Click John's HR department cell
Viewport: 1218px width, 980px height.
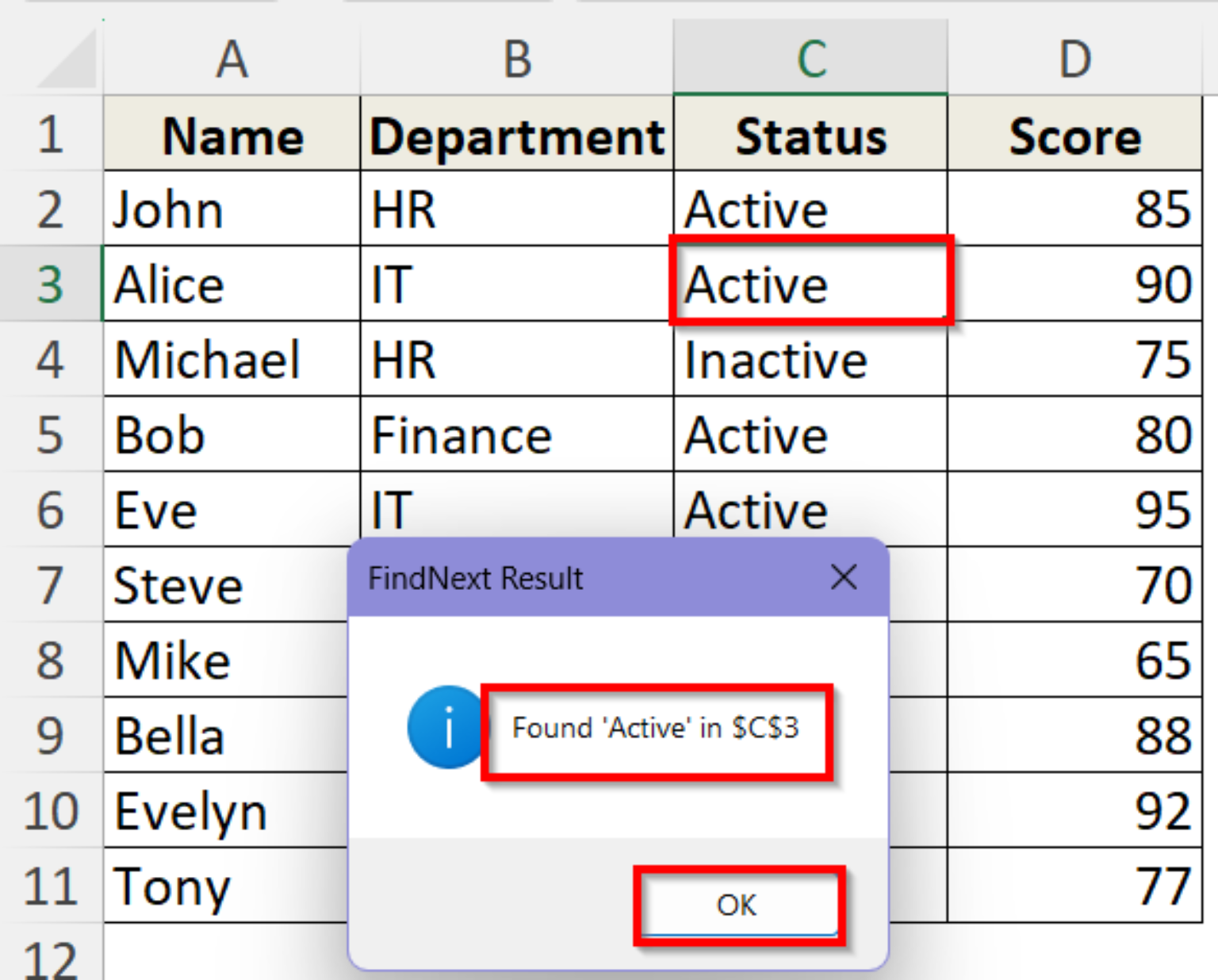pyautogui.click(x=517, y=209)
